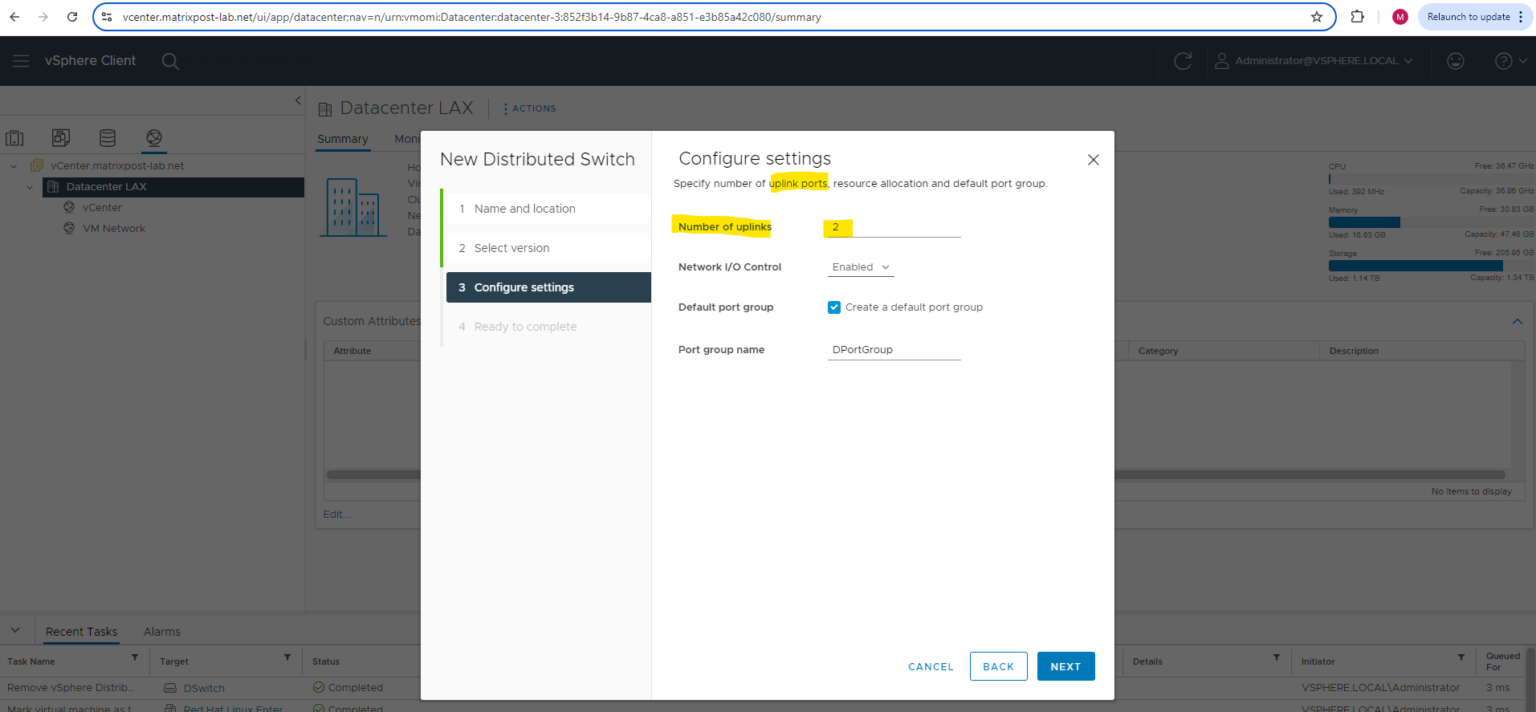Image resolution: width=1536 pixels, height=712 pixels.
Task: Click the Custom Attributes horizontal scrollbar
Action: coord(914,475)
